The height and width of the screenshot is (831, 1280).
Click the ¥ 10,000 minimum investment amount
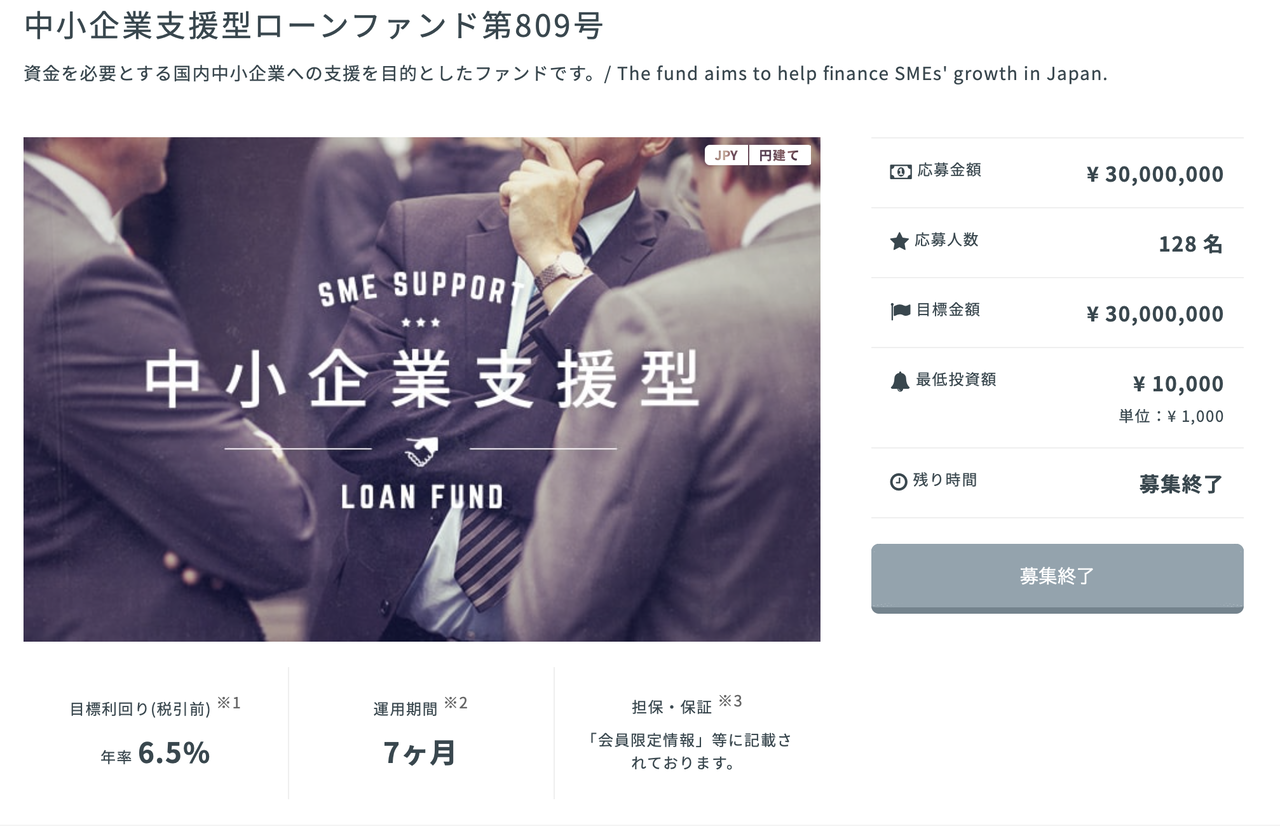[x=1177, y=383]
